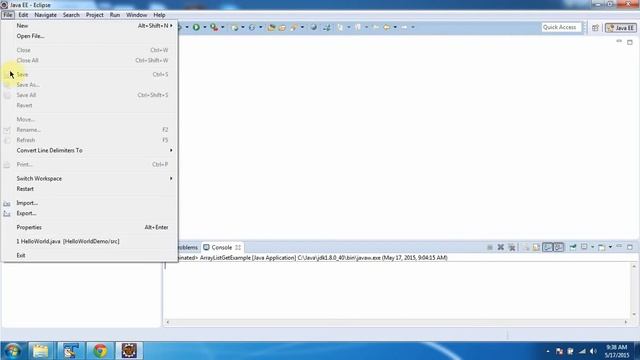
Task: Click the Clear Console icon
Action: (x=525, y=247)
